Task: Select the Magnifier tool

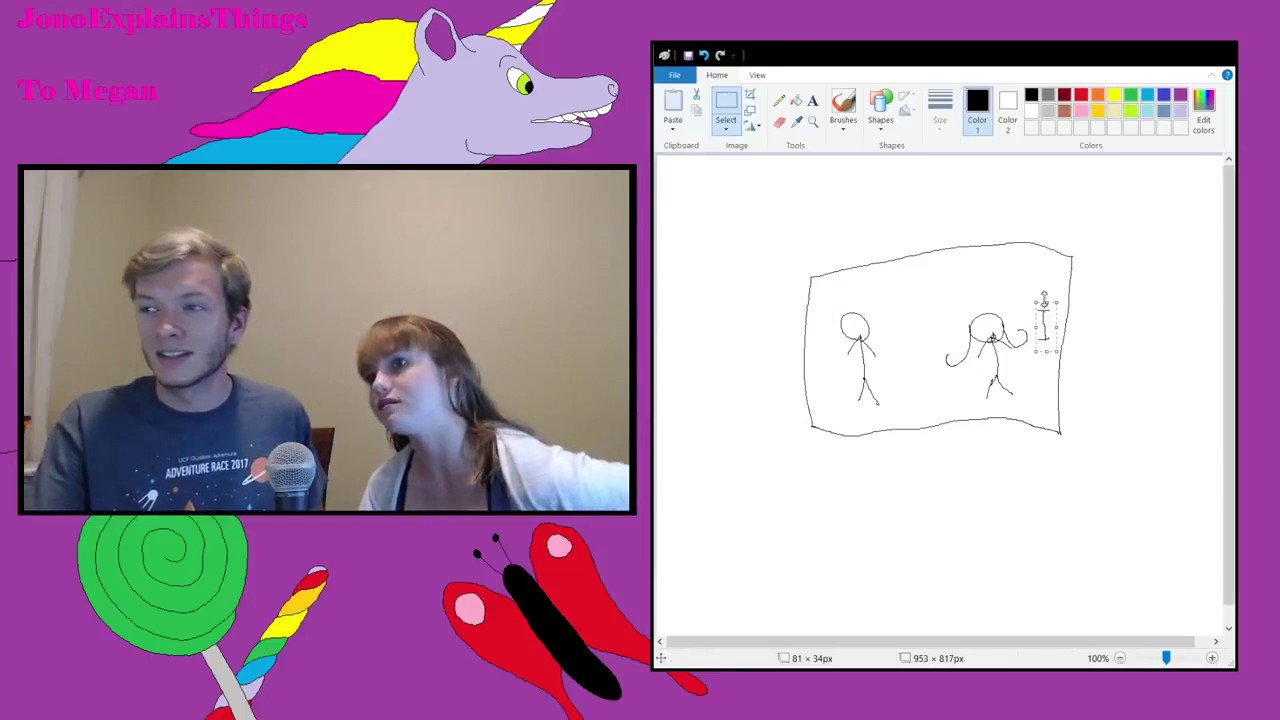Action: [x=812, y=121]
